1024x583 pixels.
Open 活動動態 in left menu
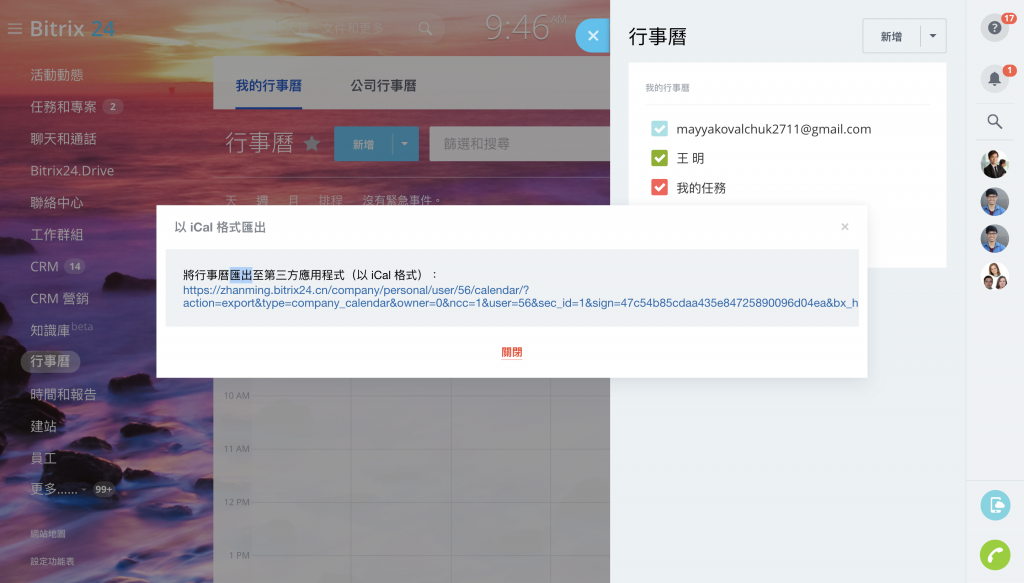(57, 75)
